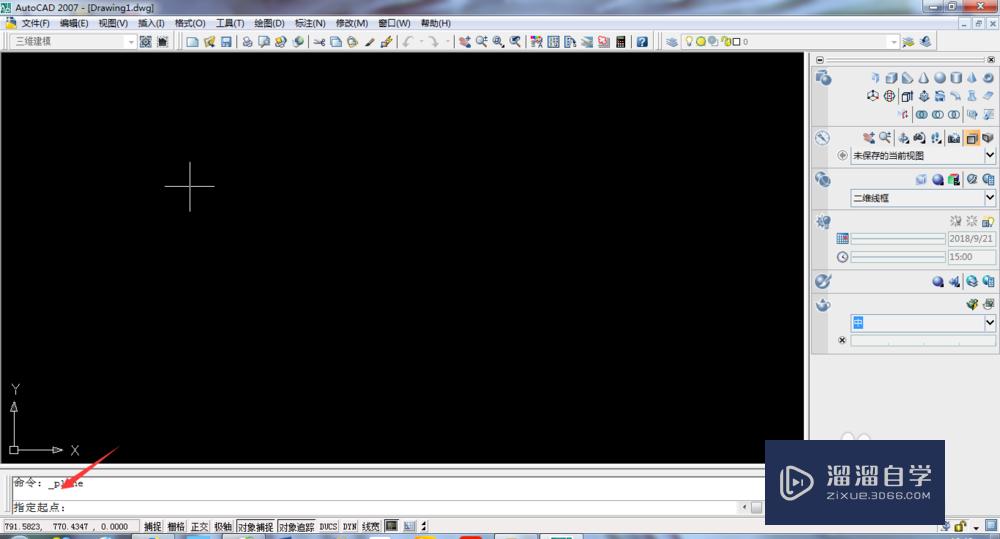
Task: Open the 绘图(D) menu
Action: click(269, 23)
